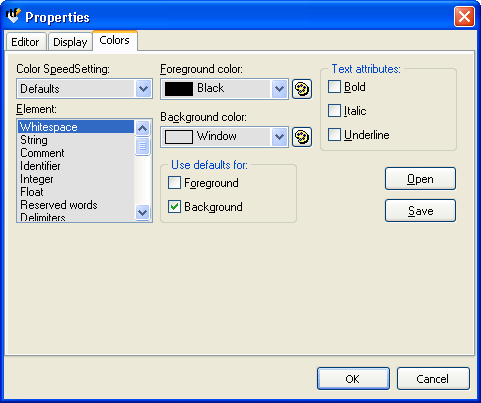
Task: Enable the Italic text attribute
Action: point(334,111)
